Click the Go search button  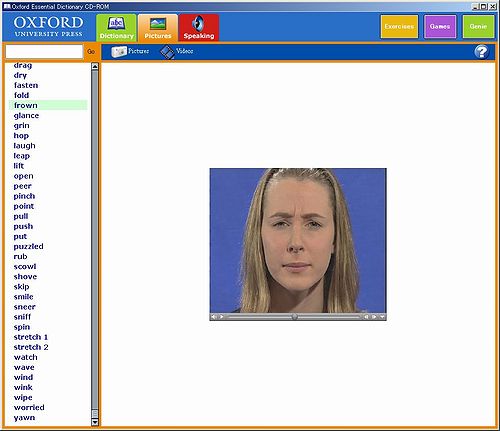pos(91,52)
